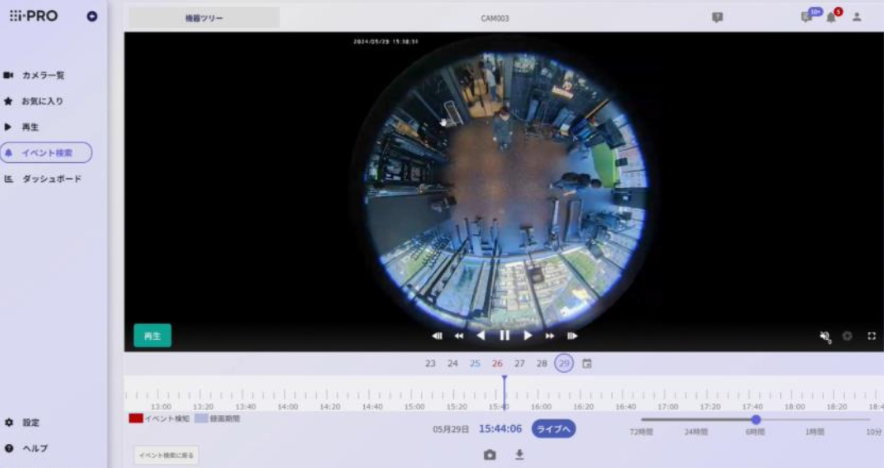The width and height of the screenshot is (884, 468).
Task: Click the reverse playback arrow
Action: point(481,336)
